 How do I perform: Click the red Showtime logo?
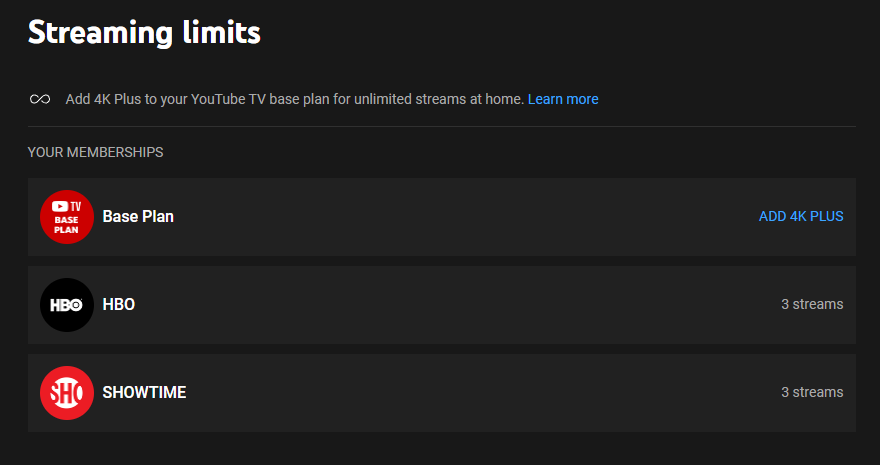point(67,393)
